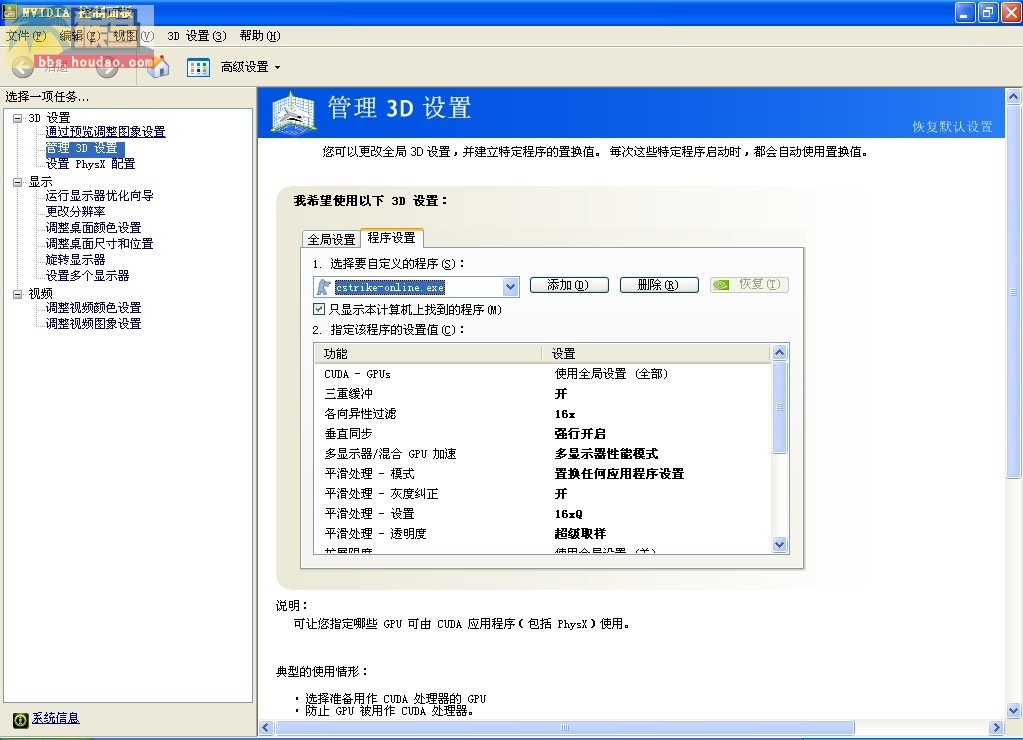Select 设置多个显示器 in the task tree
Image resolution: width=1023 pixels, height=740 pixels.
pos(87,275)
